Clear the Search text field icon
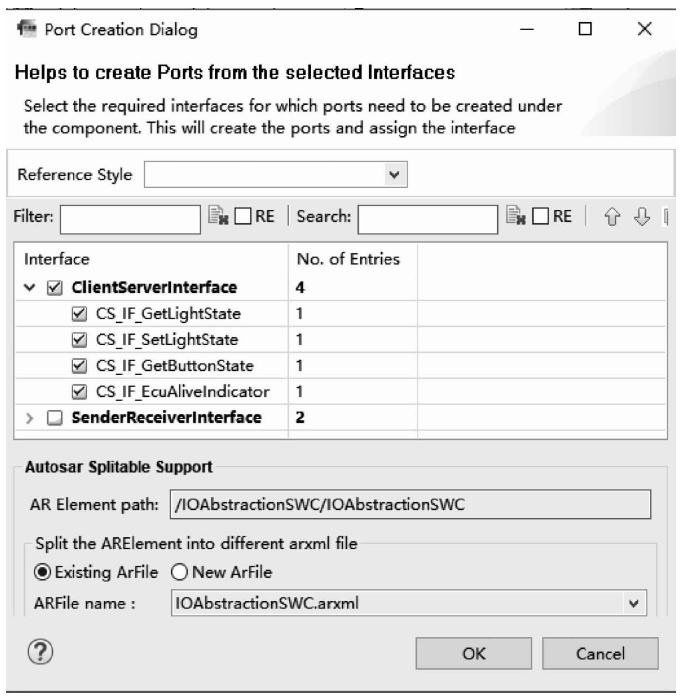Screen dimensions: 680x697 click(x=514, y=215)
